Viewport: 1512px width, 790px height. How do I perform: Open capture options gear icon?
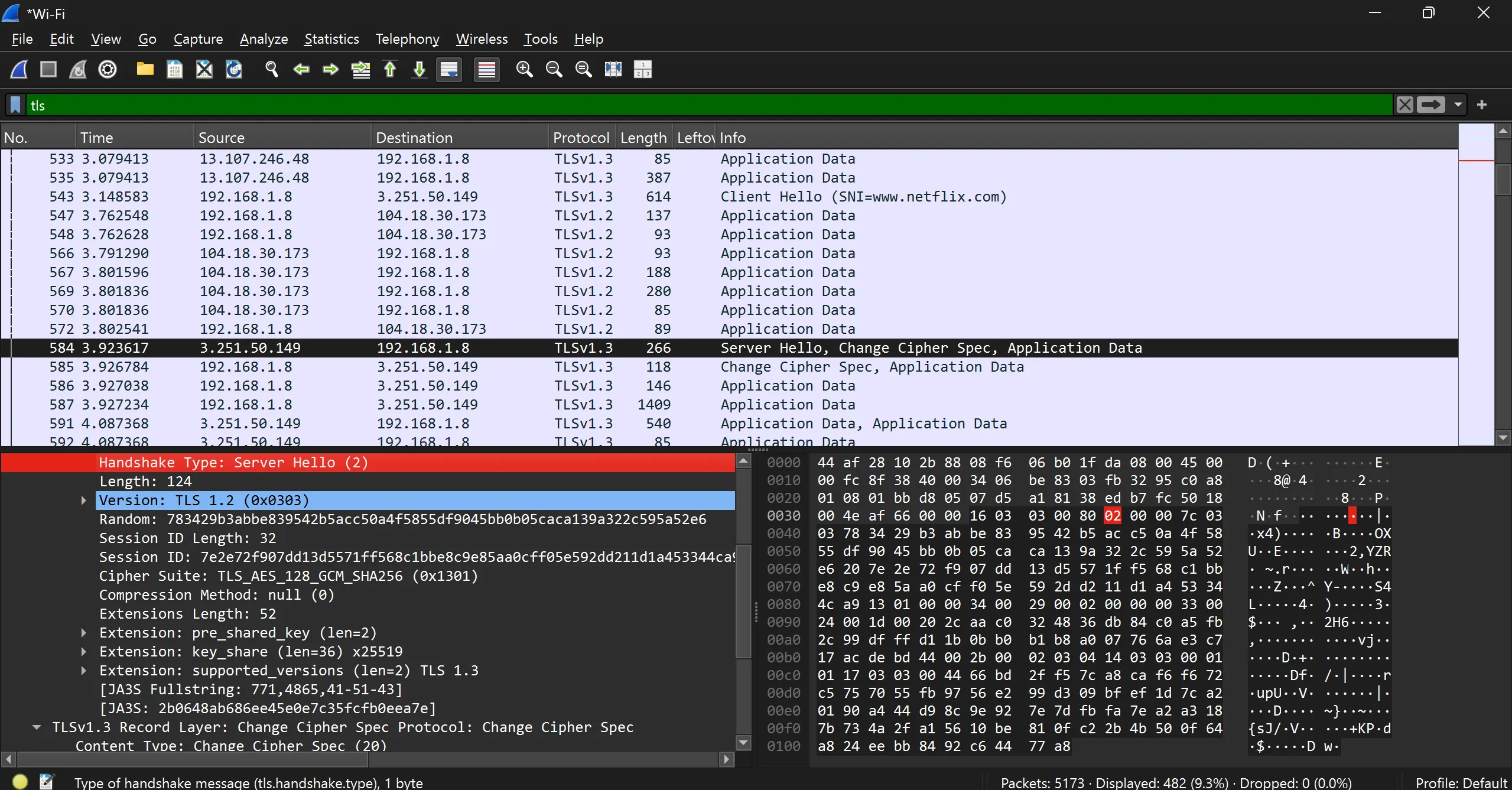pos(108,70)
